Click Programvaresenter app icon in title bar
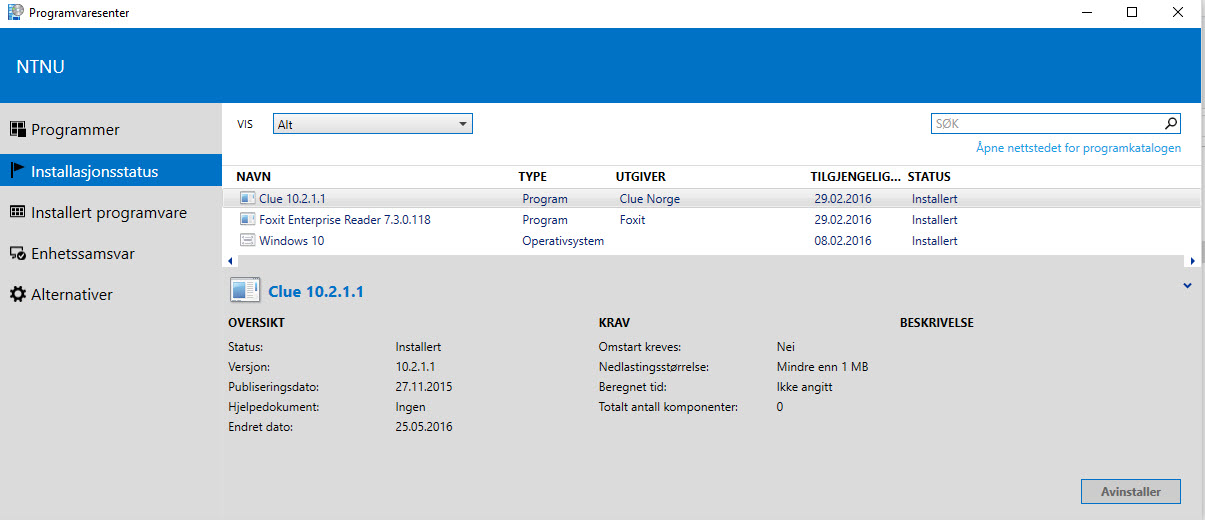 point(16,12)
